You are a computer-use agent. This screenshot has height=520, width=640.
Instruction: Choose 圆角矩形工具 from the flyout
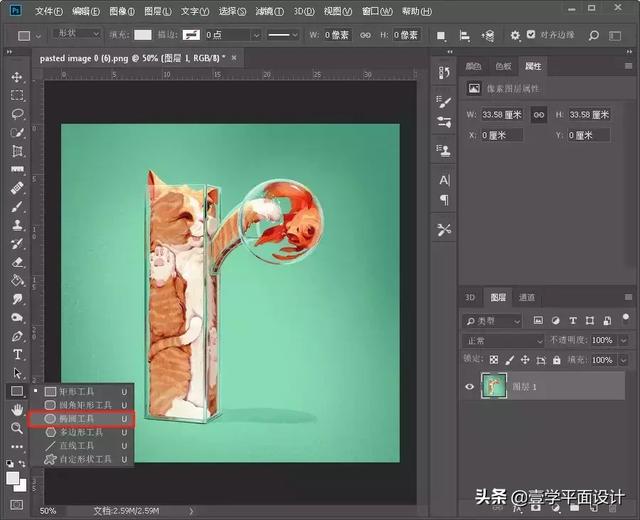(x=81, y=405)
